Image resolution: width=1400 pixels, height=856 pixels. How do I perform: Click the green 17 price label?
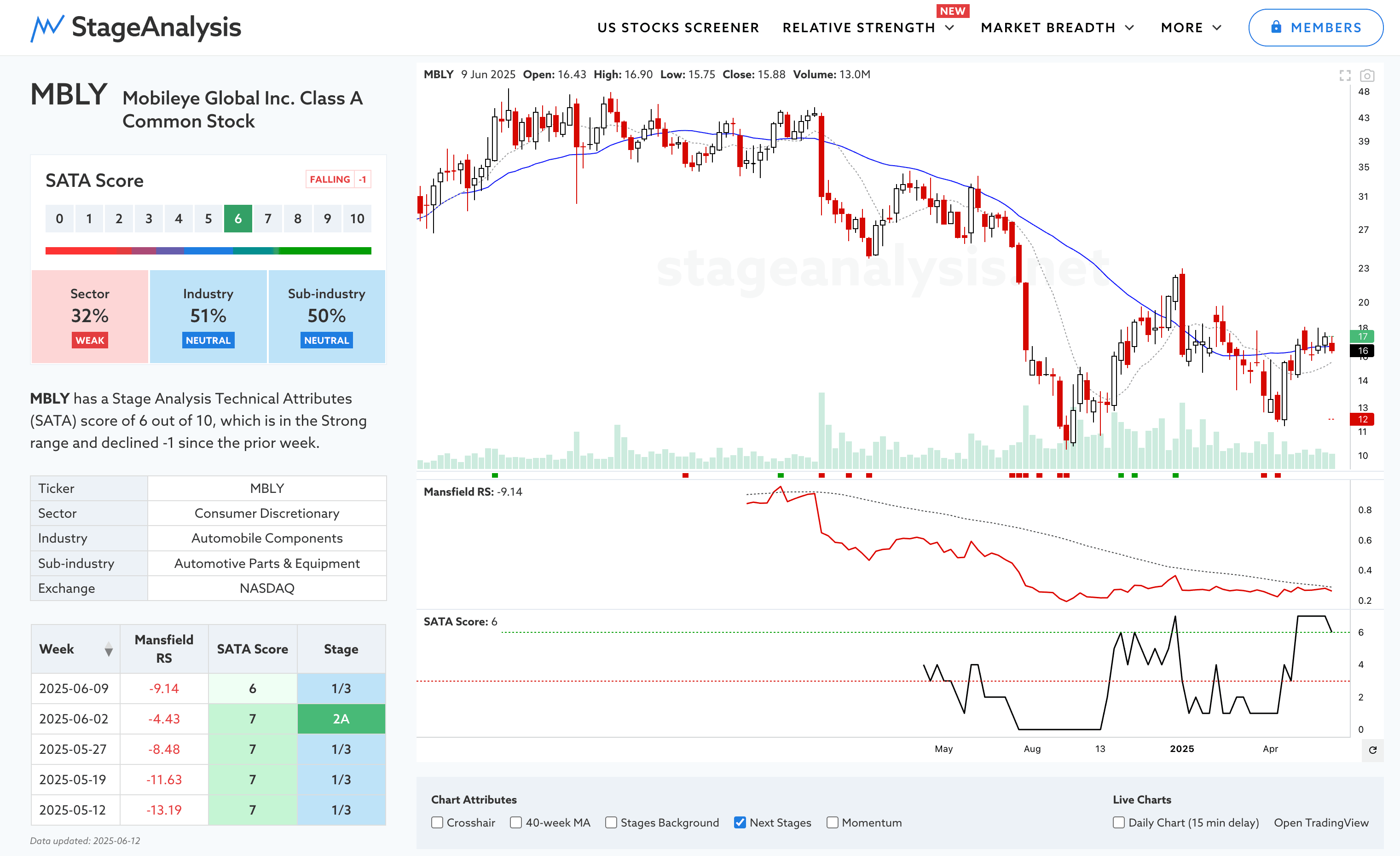click(1362, 336)
